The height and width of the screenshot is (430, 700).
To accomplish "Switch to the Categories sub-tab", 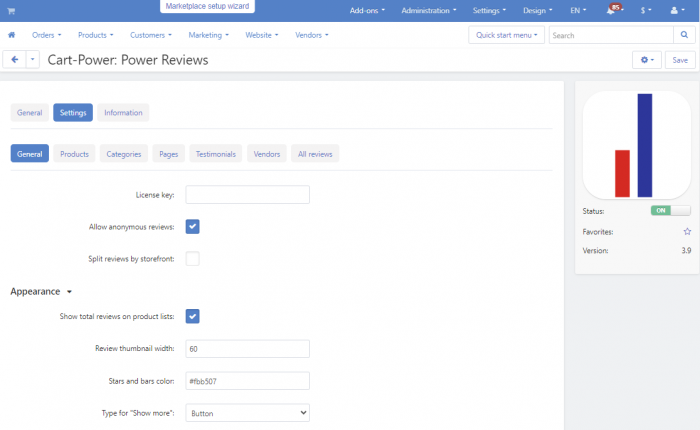I will click(x=124, y=154).
